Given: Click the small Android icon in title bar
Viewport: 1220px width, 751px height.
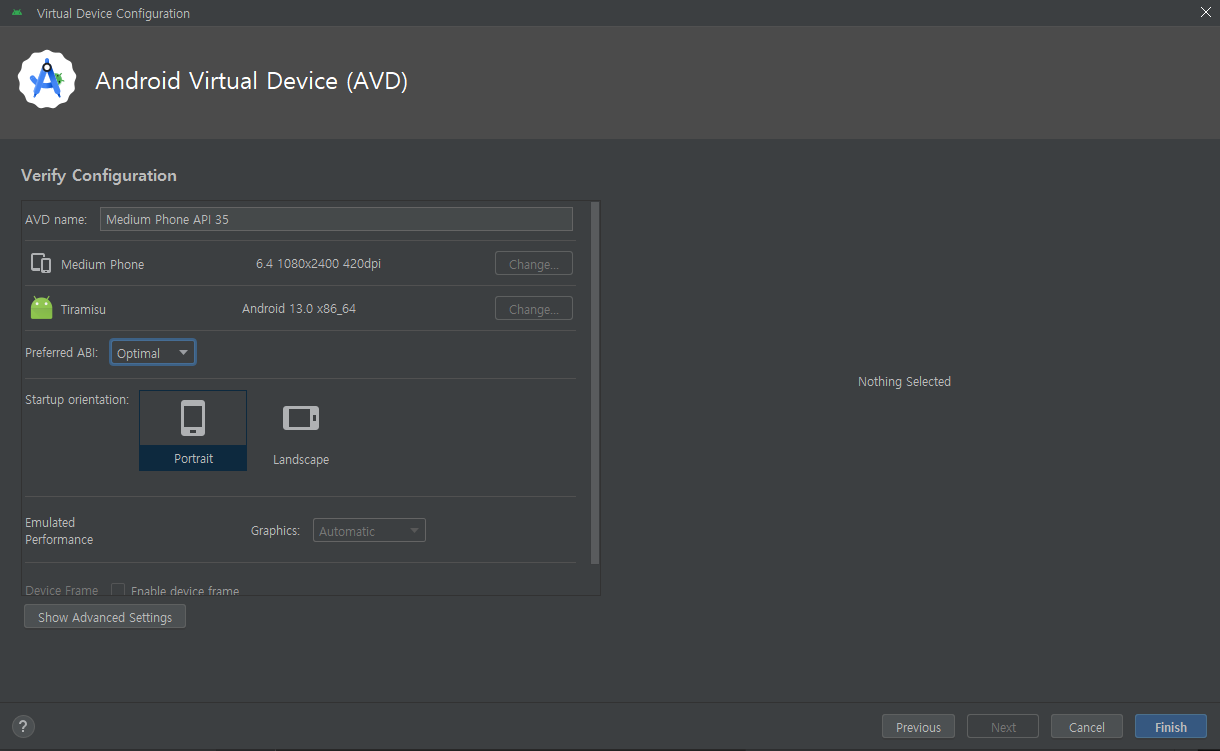Looking at the screenshot, I should click(17, 13).
